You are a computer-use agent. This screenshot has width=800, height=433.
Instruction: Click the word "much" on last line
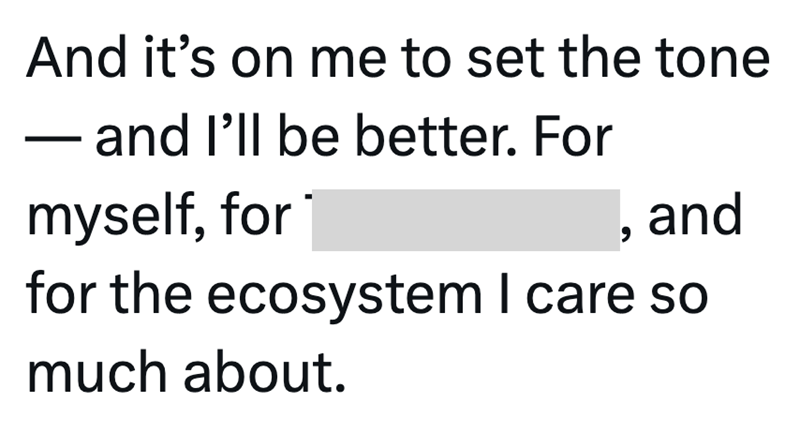(x=99, y=373)
